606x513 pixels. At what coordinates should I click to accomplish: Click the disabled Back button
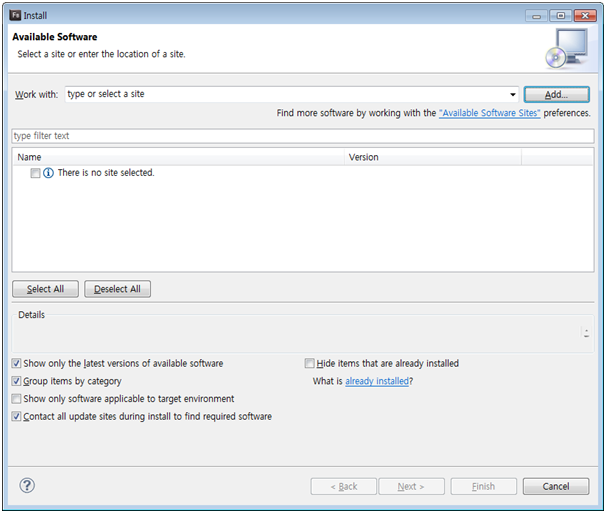(x=344, y=486)
